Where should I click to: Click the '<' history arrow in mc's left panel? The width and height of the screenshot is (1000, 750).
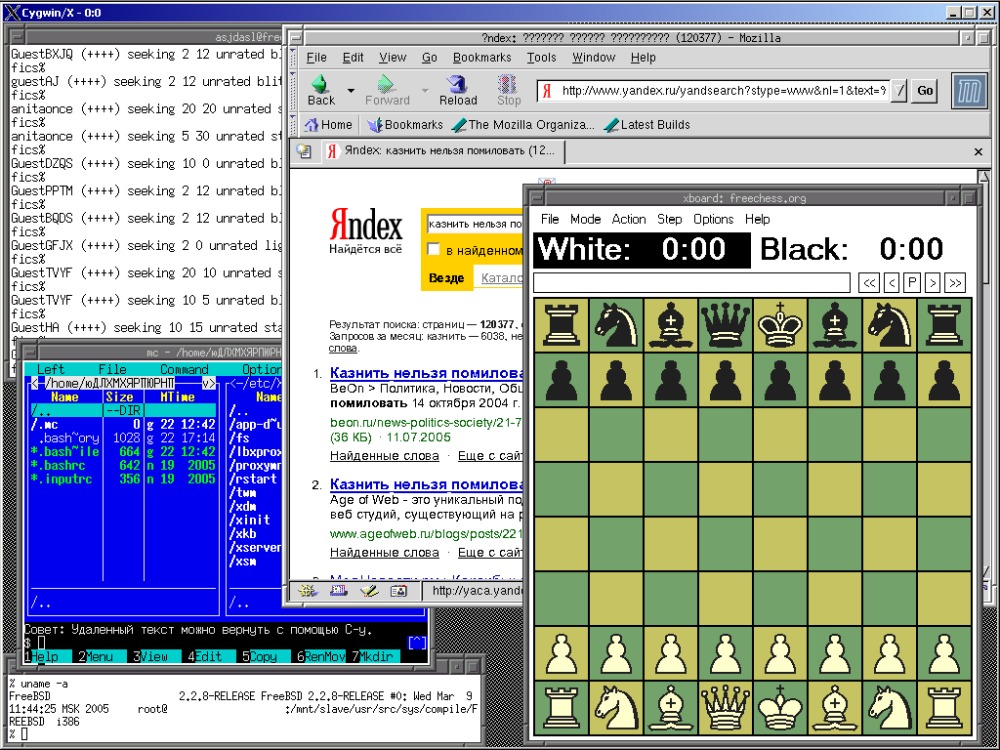(34, 383)
